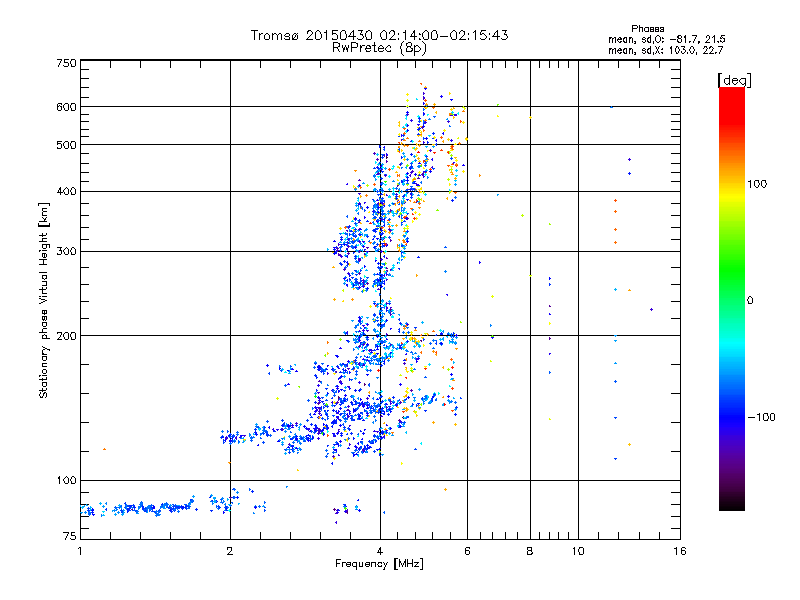The image size is (800, 600).
Task: Click the y-axis tick label '600'
Action: (x=66, y=107)
